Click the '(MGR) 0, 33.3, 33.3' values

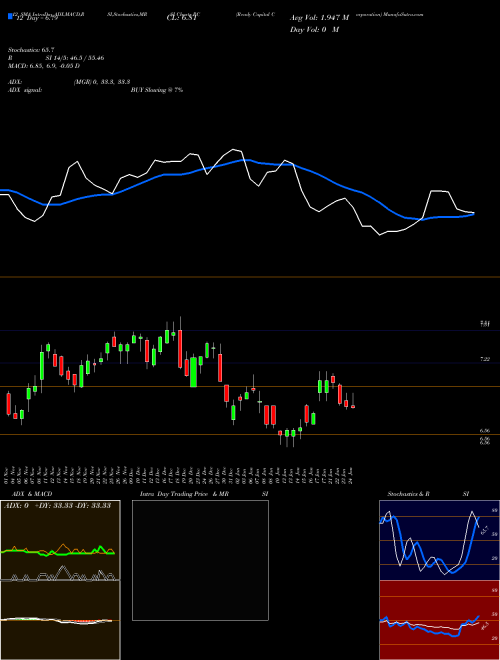click(101, 82)
